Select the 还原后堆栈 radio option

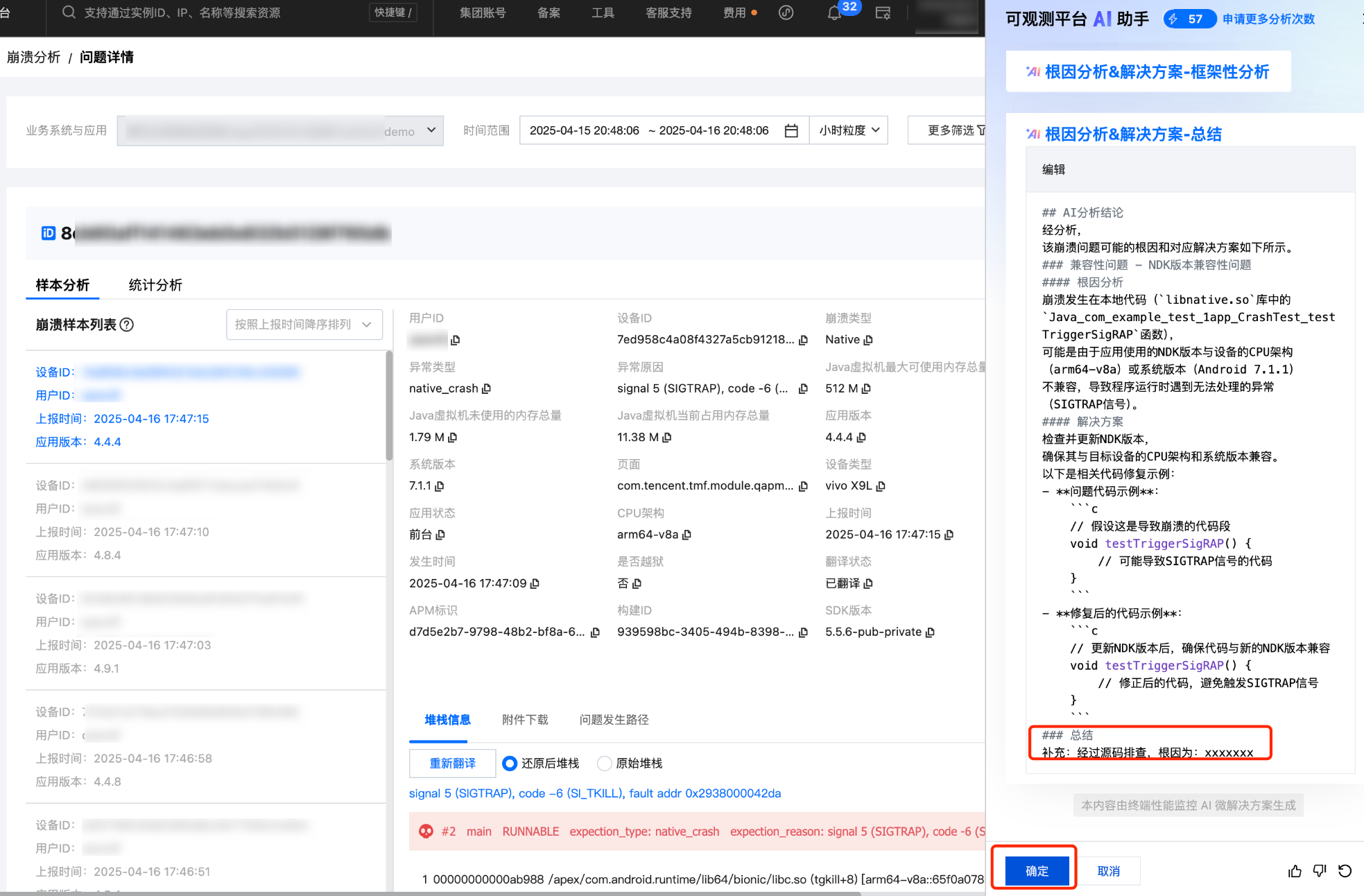510,764
